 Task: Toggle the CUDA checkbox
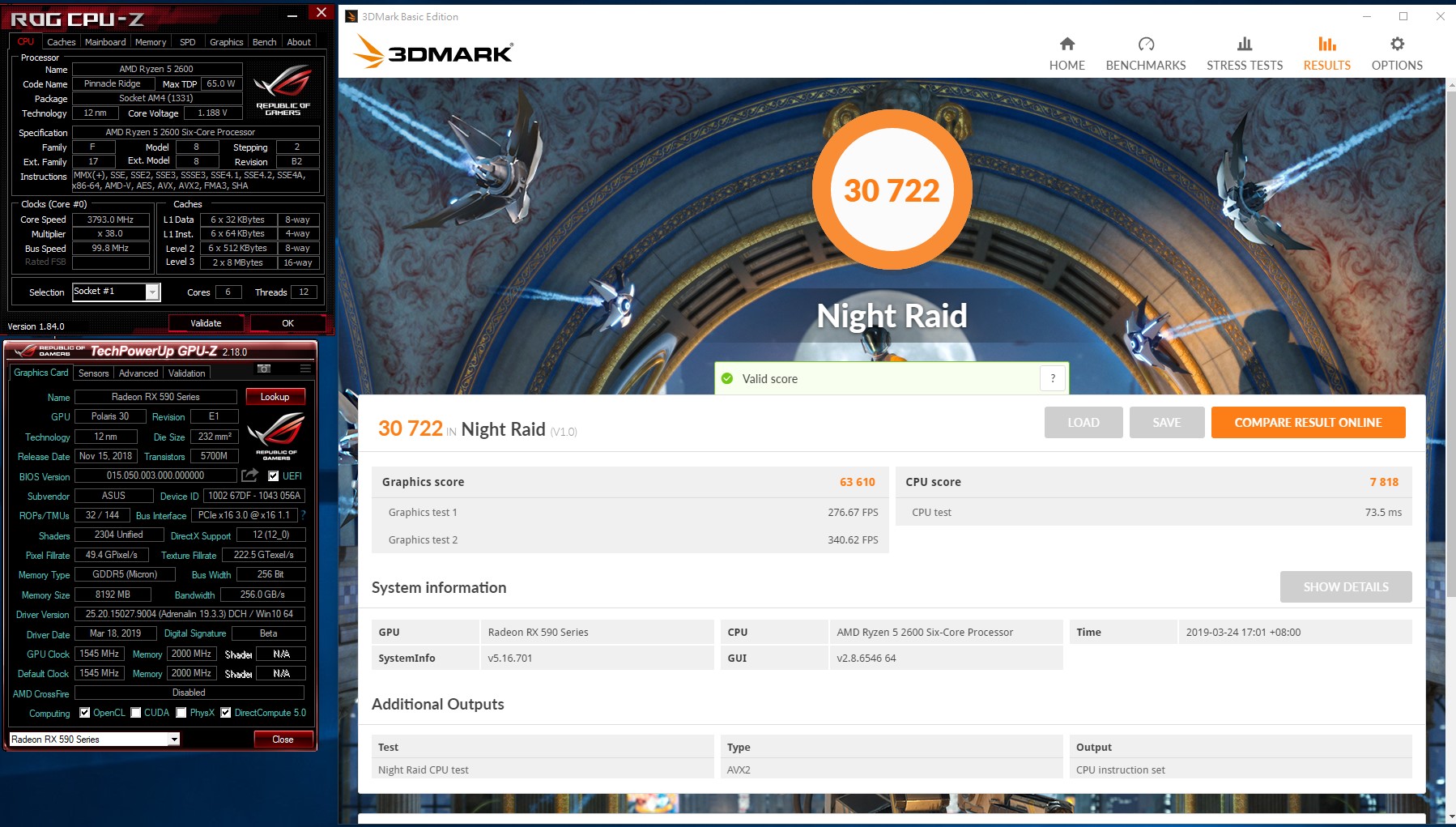[x=136, y=713]
